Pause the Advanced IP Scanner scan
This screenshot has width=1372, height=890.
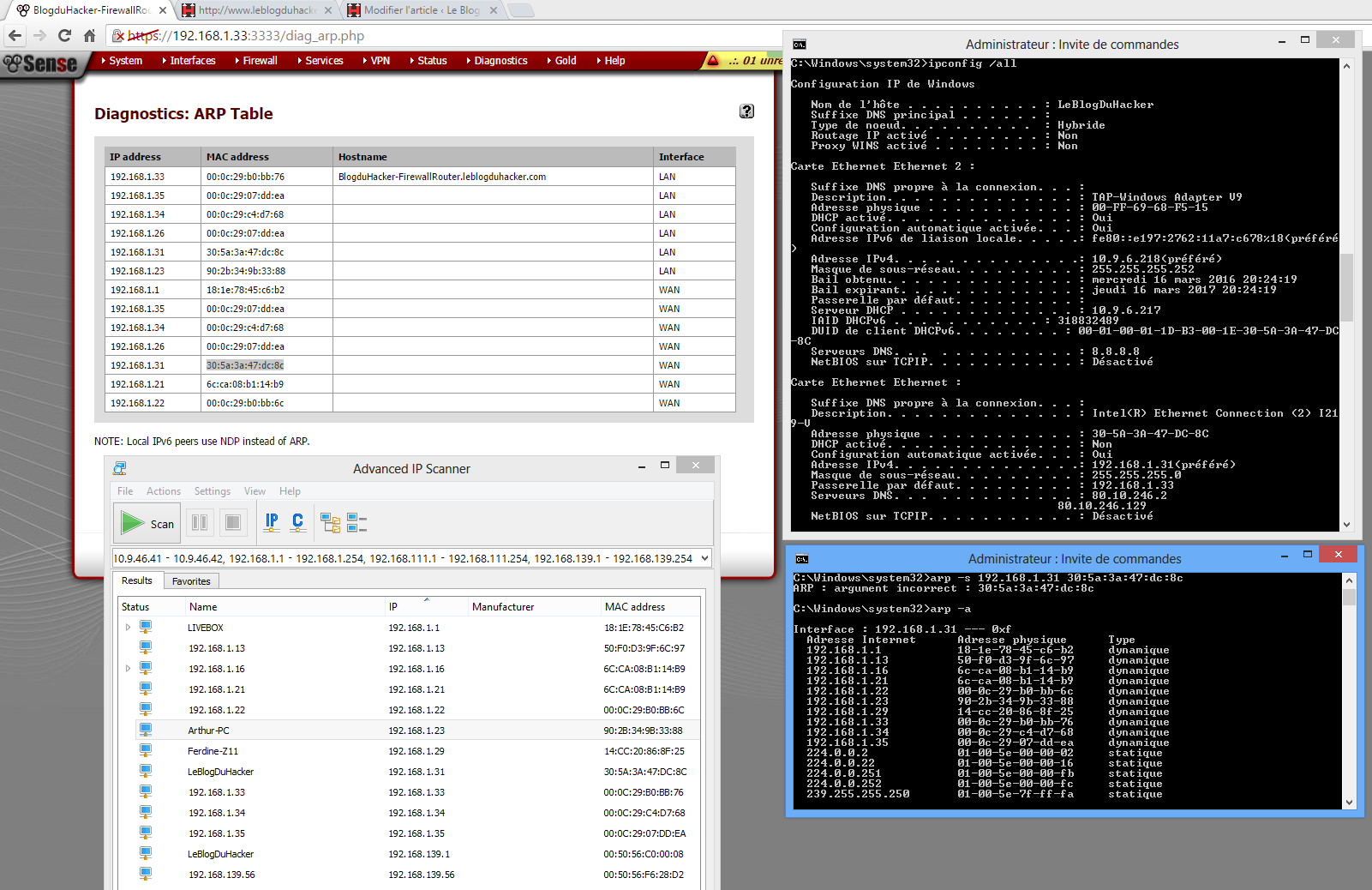[x=200, y=522]
